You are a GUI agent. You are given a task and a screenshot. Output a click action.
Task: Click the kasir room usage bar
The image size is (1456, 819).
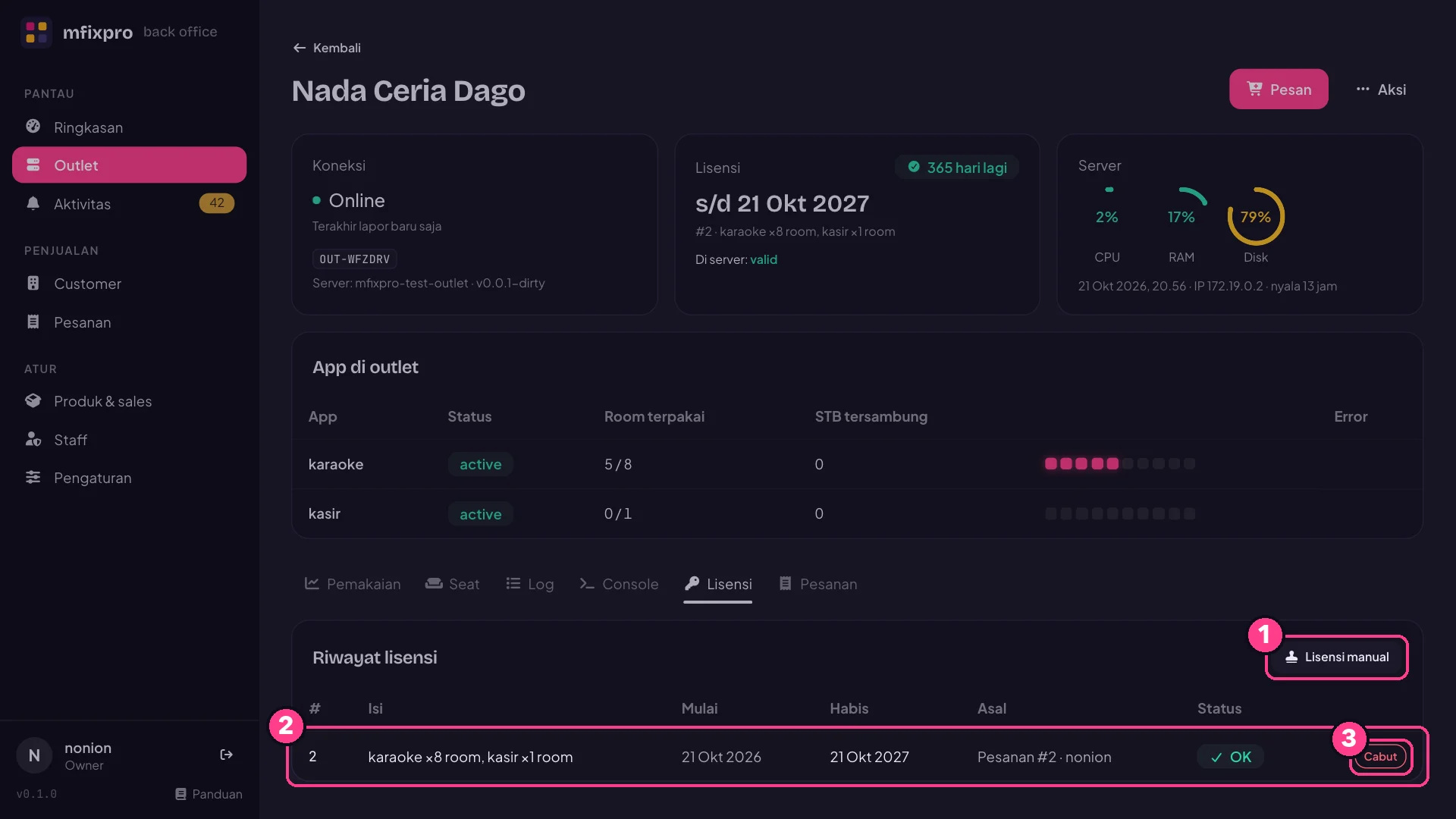pyautogui.click(x=1119, y=513)
